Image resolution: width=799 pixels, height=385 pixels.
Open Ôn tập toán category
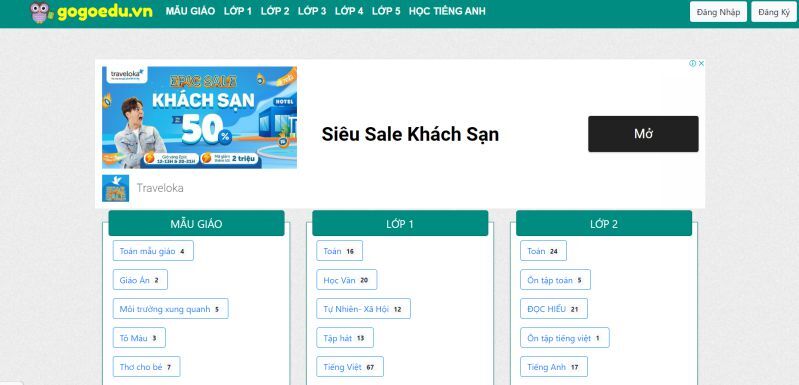[x=555, y=280]
